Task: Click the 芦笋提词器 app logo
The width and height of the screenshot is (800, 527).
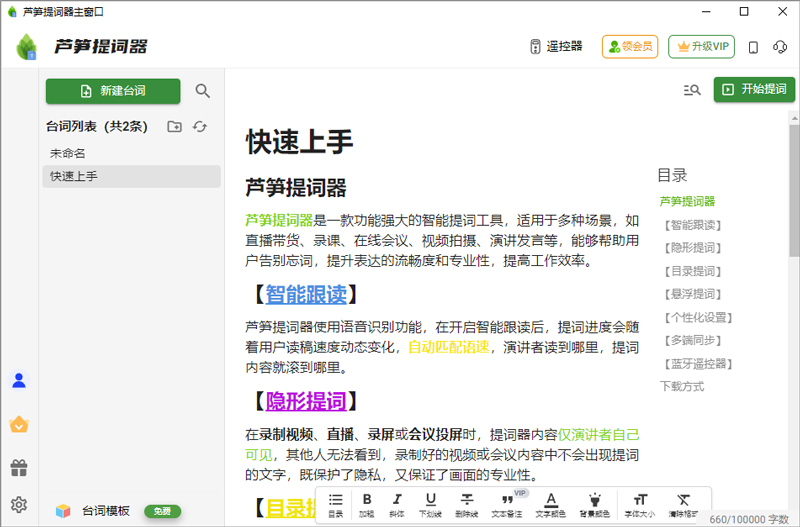Action: (x=27, y=46)
